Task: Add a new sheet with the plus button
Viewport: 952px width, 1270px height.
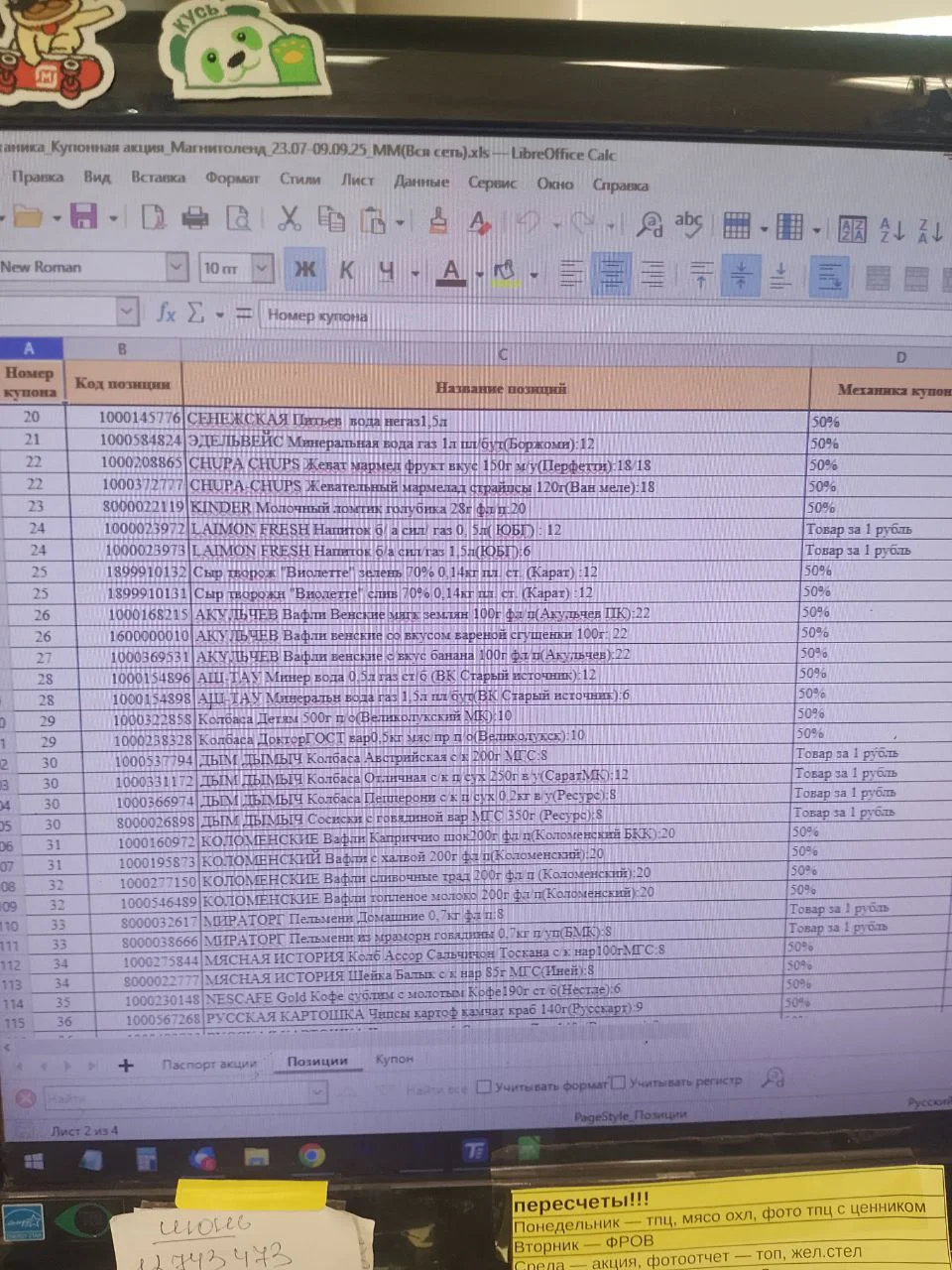Action: click(x=126, y=1066)
